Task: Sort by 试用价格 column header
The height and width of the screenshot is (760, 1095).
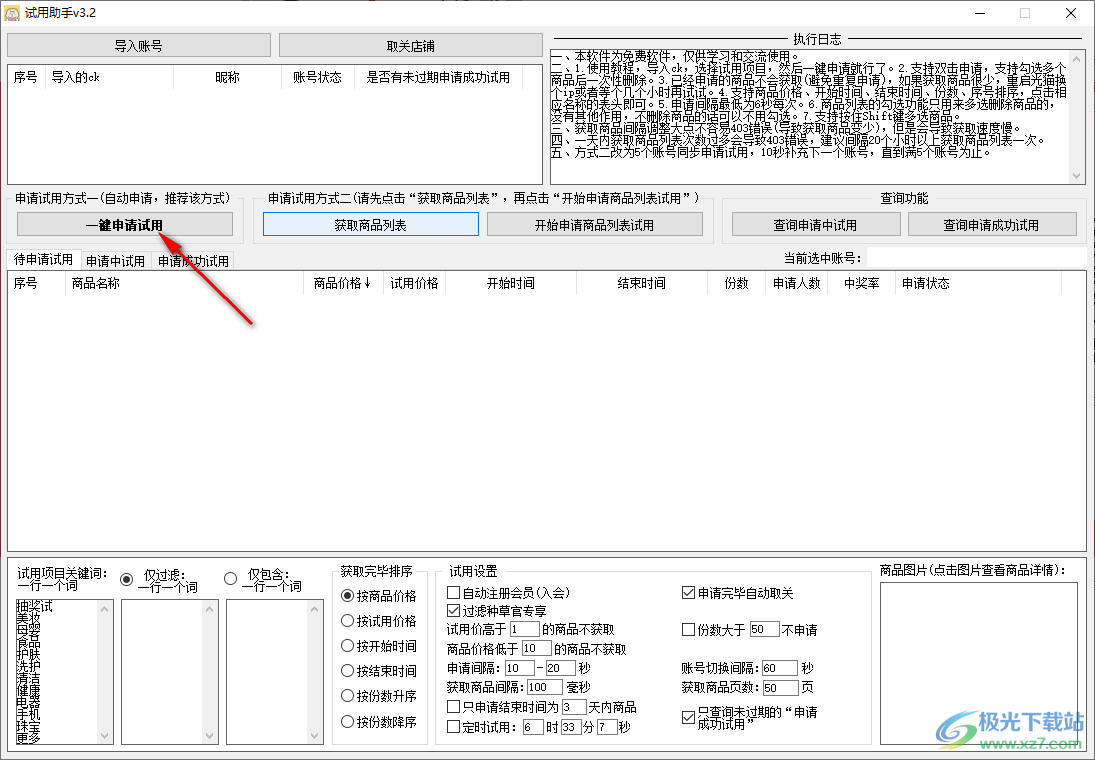Action: tap(414, 283)
